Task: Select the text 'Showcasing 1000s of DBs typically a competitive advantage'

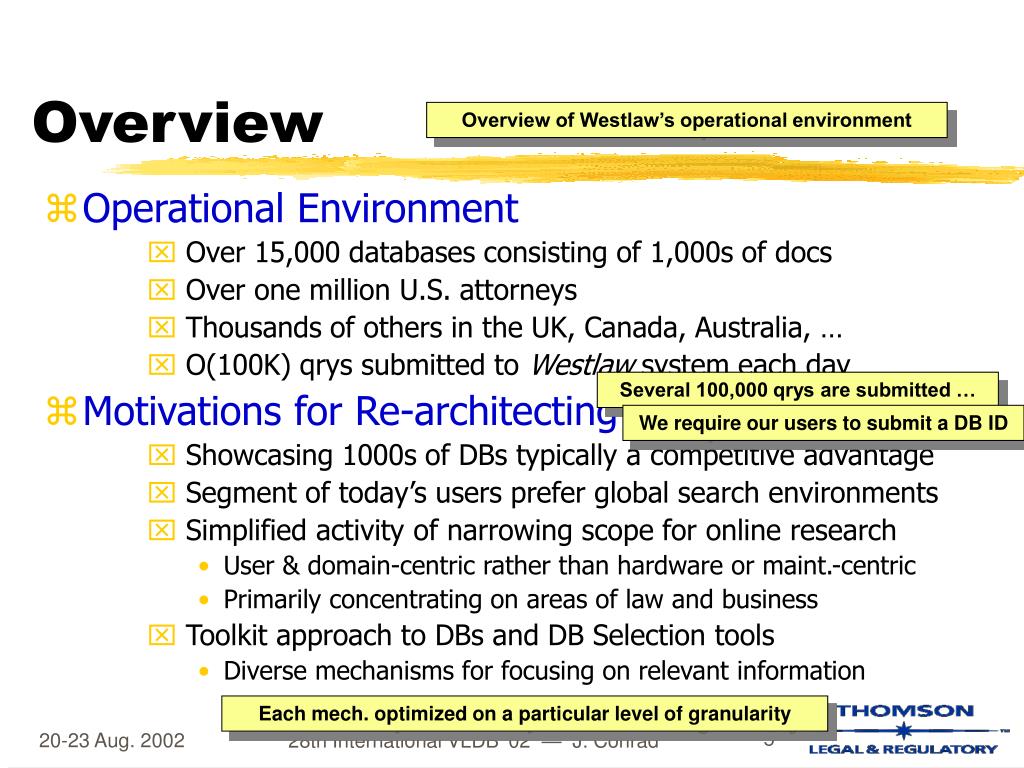Action: (560, 455)
